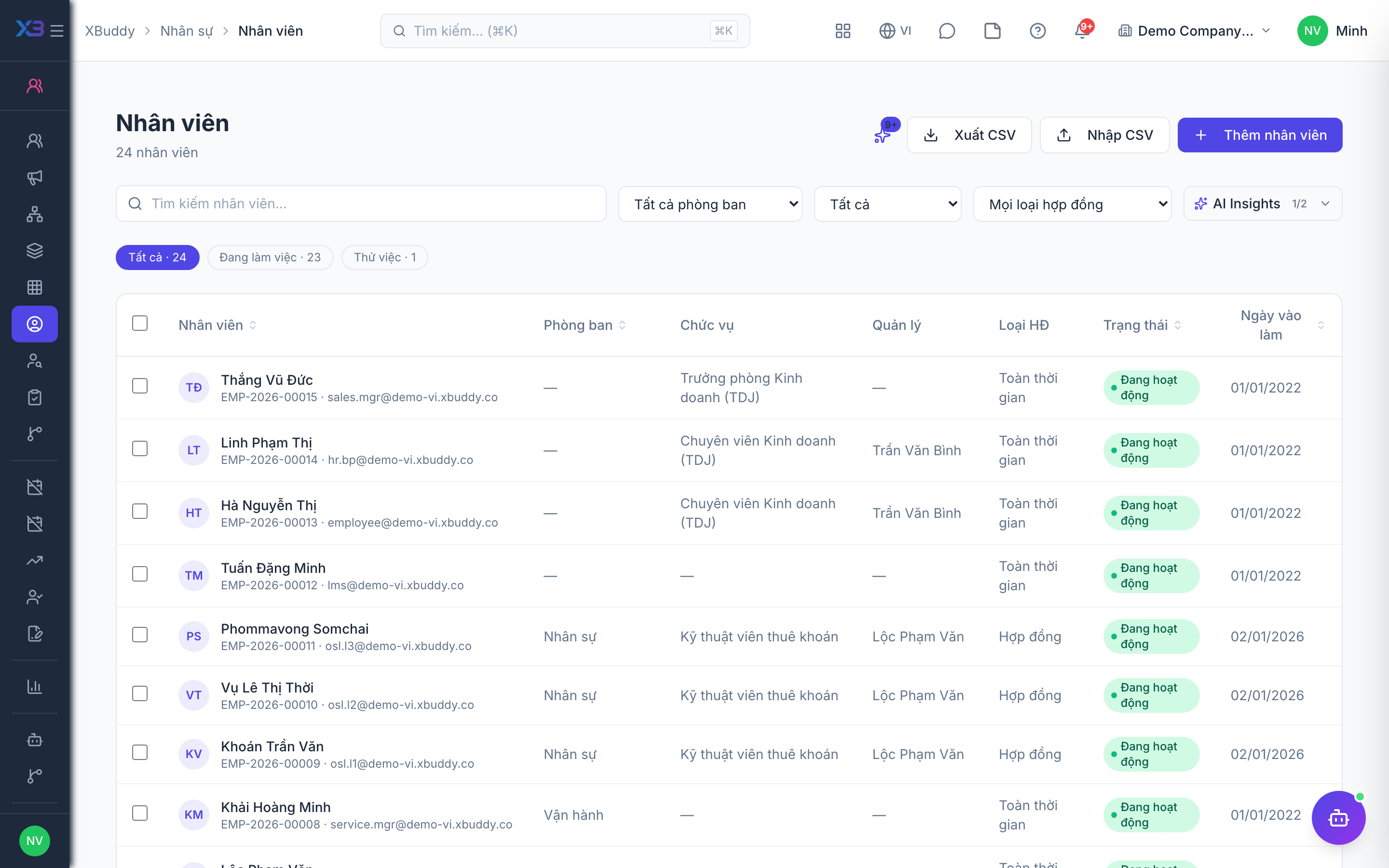Open the stacked layers icon in sidebar
The width and height of the screenshot is (1389, 868).
[35, 251]
